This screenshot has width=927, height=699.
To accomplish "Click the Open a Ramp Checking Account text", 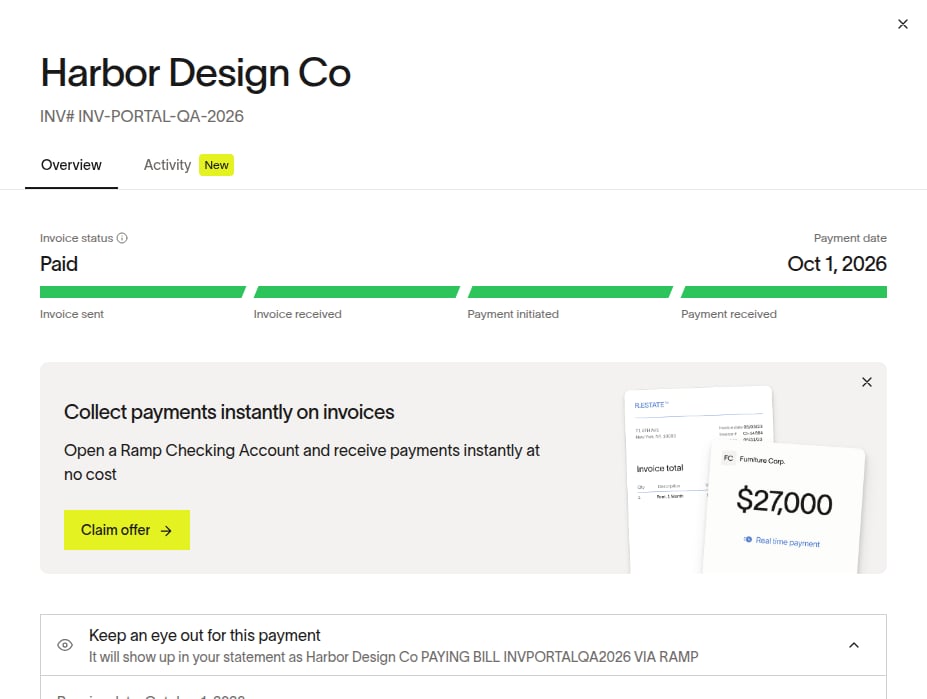I will 302,462.
